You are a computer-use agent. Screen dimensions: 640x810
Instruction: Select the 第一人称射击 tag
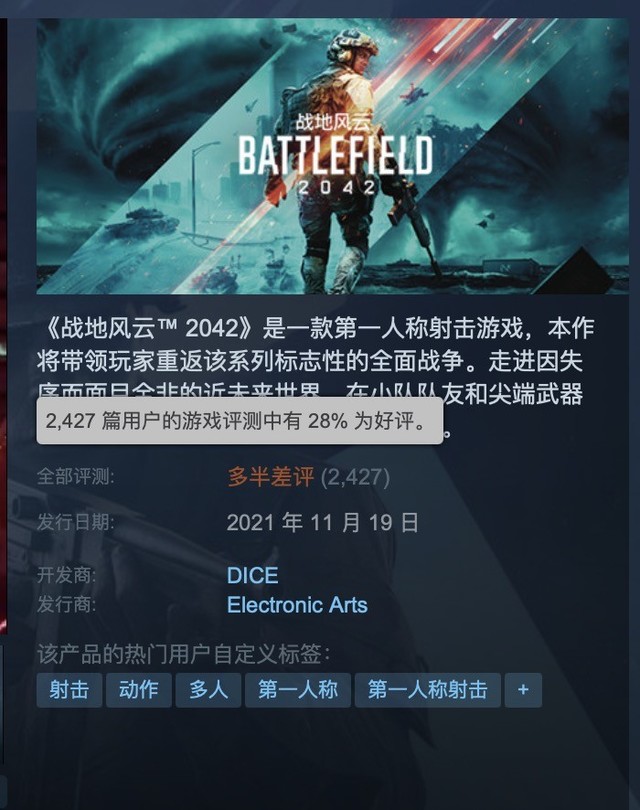(x=428, y=690)
